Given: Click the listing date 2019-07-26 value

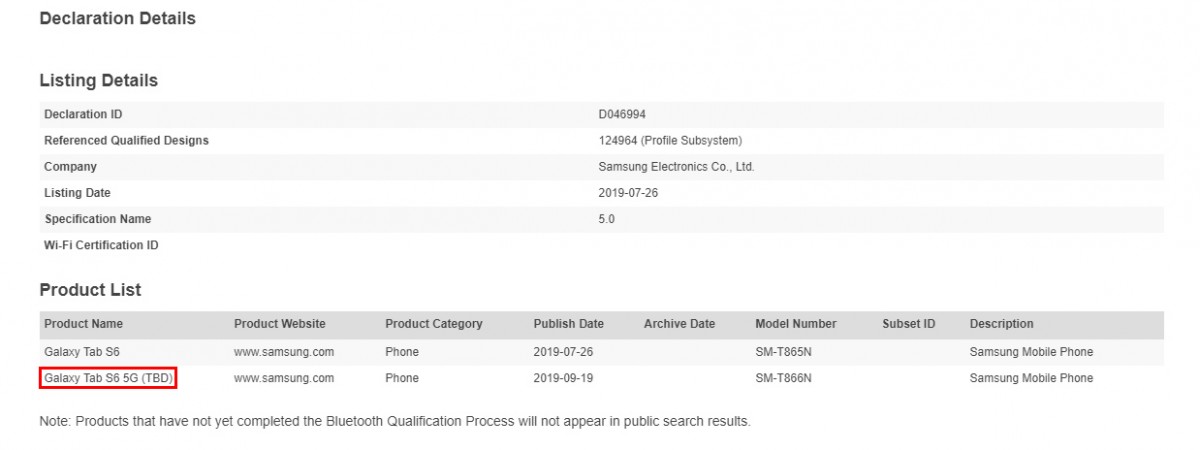Looking at the screenshot, I should pos(629,193).
